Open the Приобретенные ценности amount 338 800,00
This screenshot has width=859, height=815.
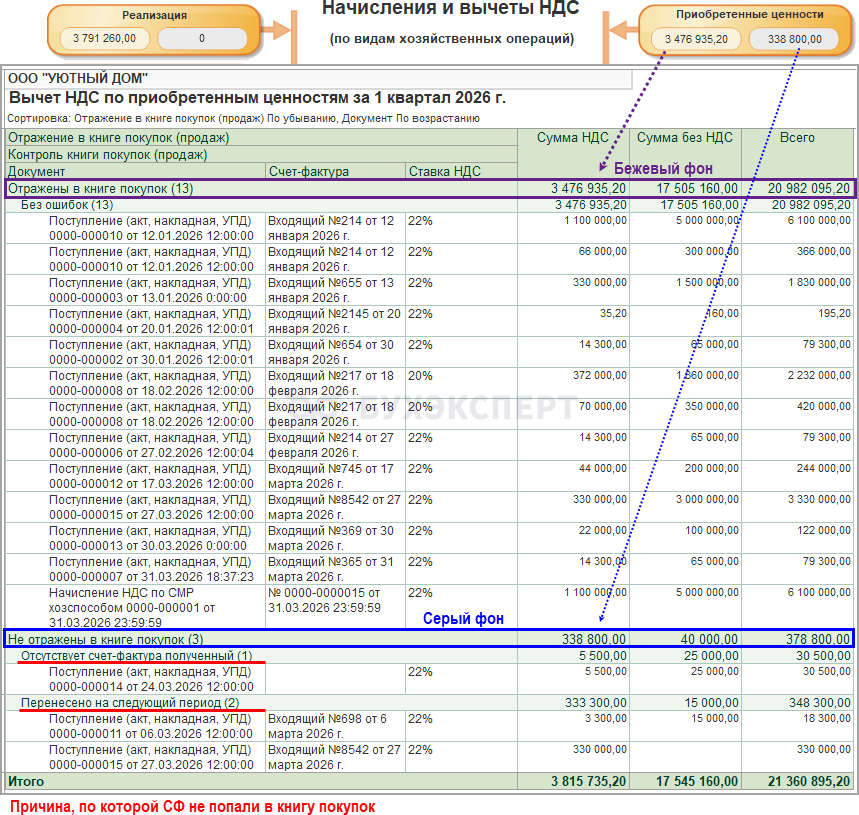(794, 39)
